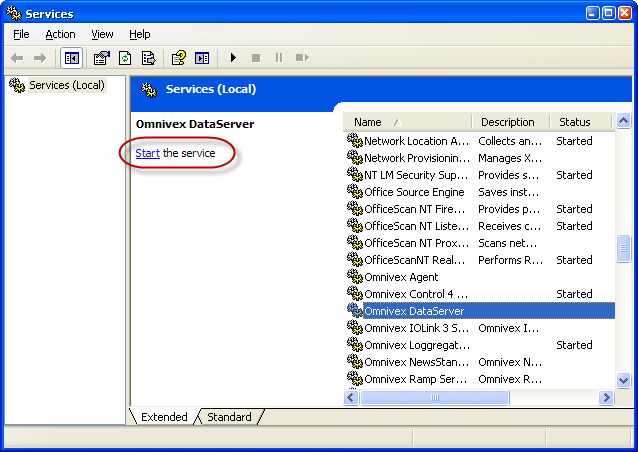Image resolution: width=638 pixels, height=452 pixels.
Task: Maximize the Services window
Action: click(x=608, y=13)
